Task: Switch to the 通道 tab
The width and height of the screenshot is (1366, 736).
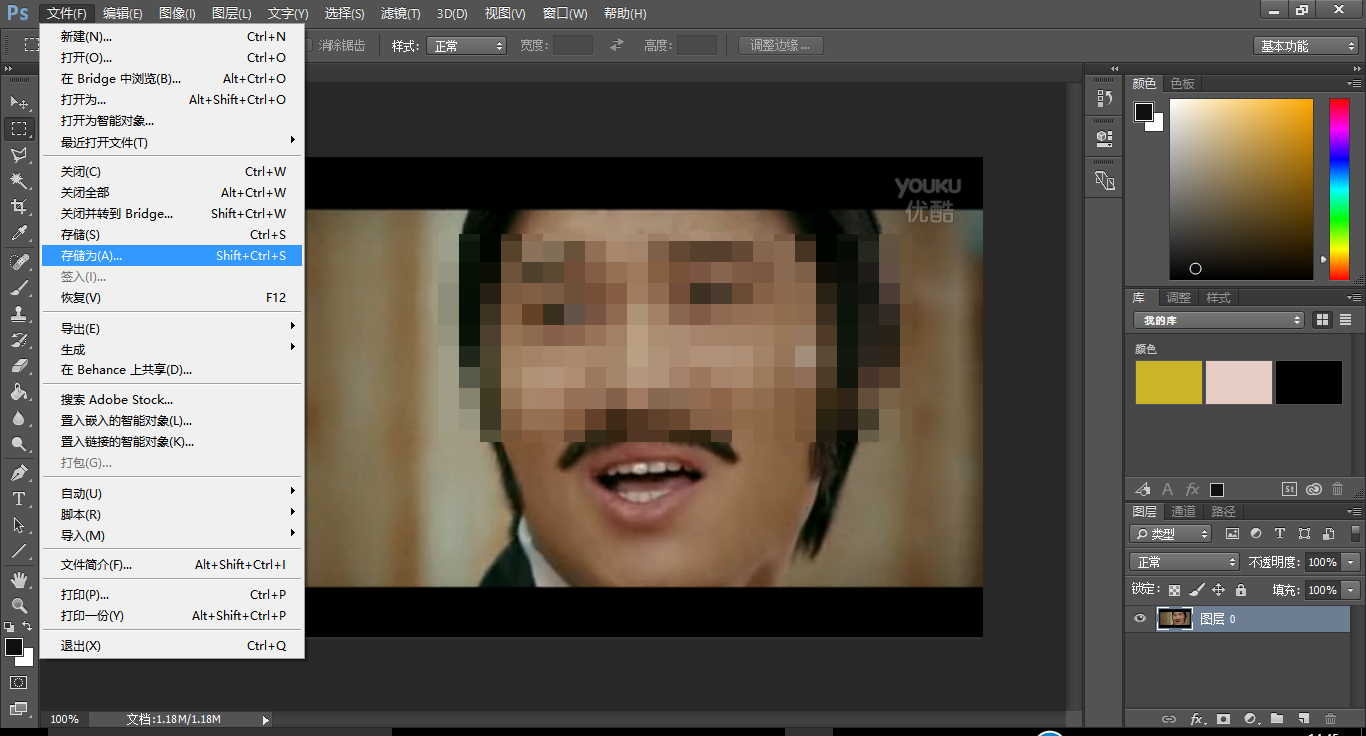Action: pyautogui.click(x=1183, y=512)
